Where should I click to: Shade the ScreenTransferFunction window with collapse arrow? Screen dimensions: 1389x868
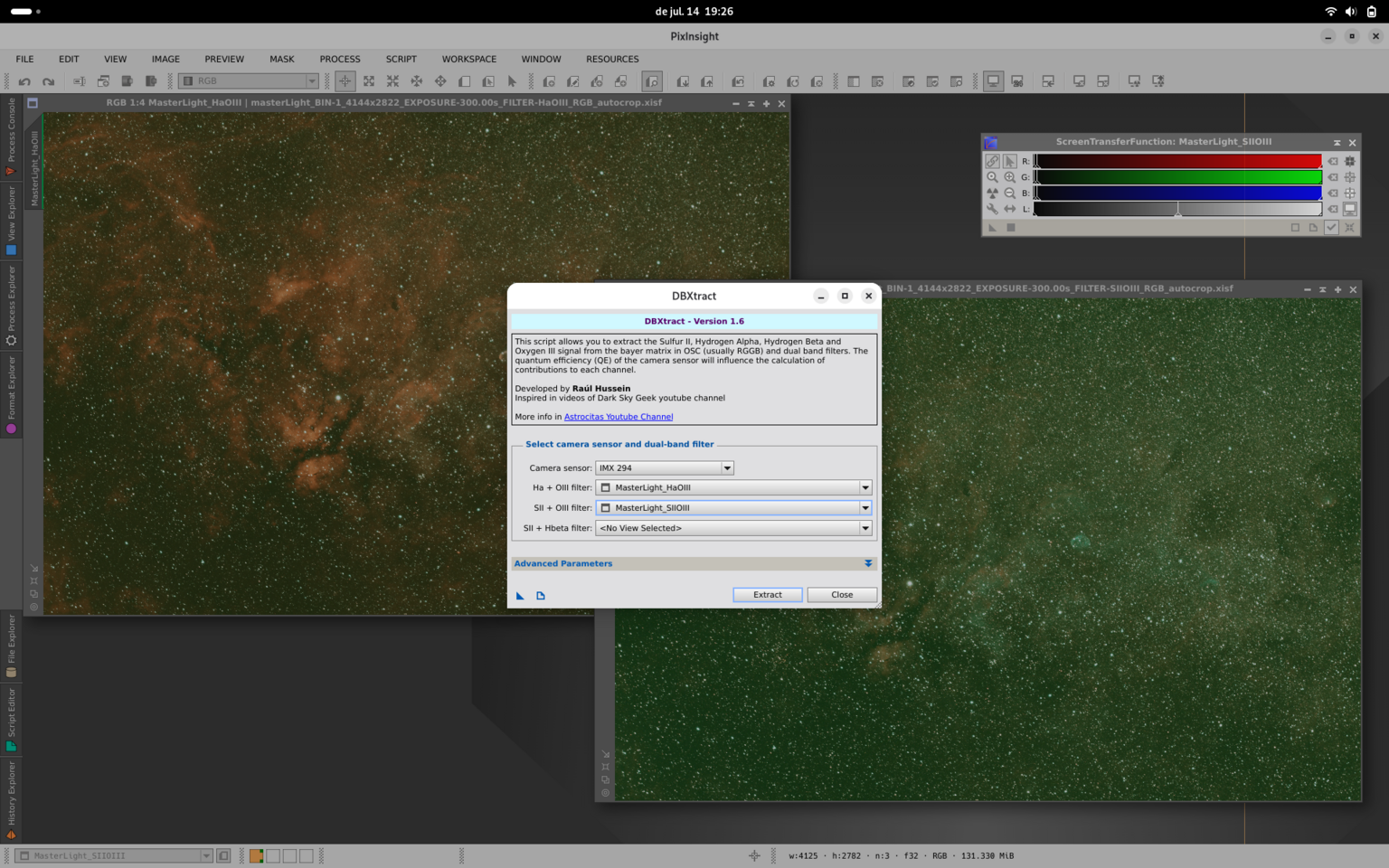[1337, 143]
